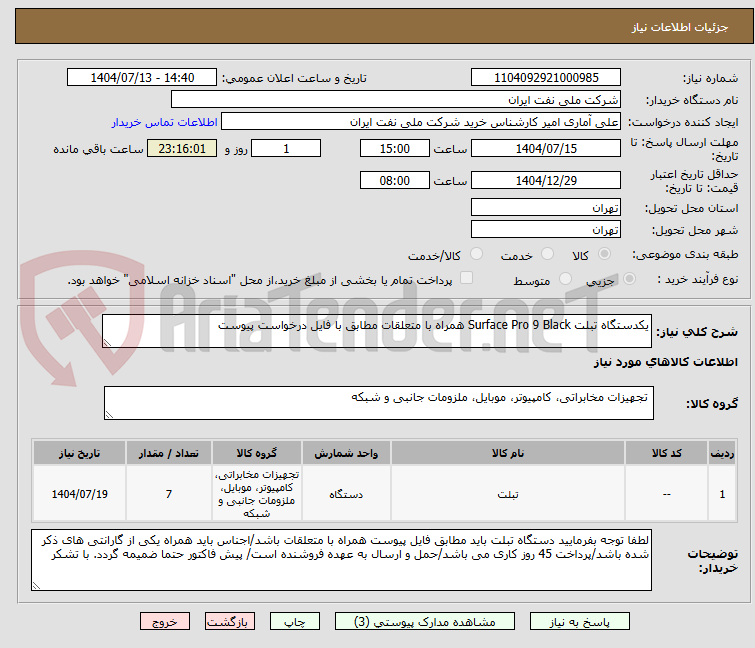Image resolution: width=755 pixels, height=648 pixels.
Task: Click the quantity cell showing 7
Action: 169,493
